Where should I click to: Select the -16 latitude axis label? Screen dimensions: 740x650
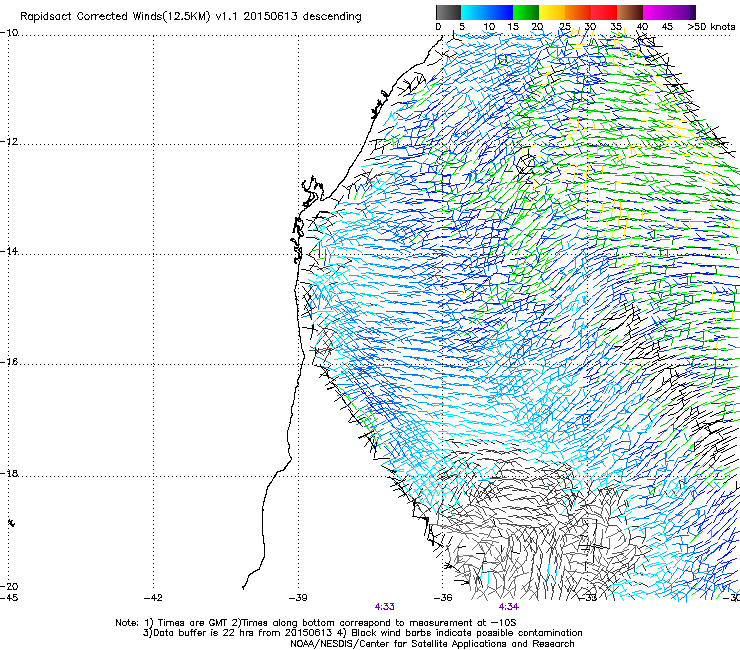9,362
